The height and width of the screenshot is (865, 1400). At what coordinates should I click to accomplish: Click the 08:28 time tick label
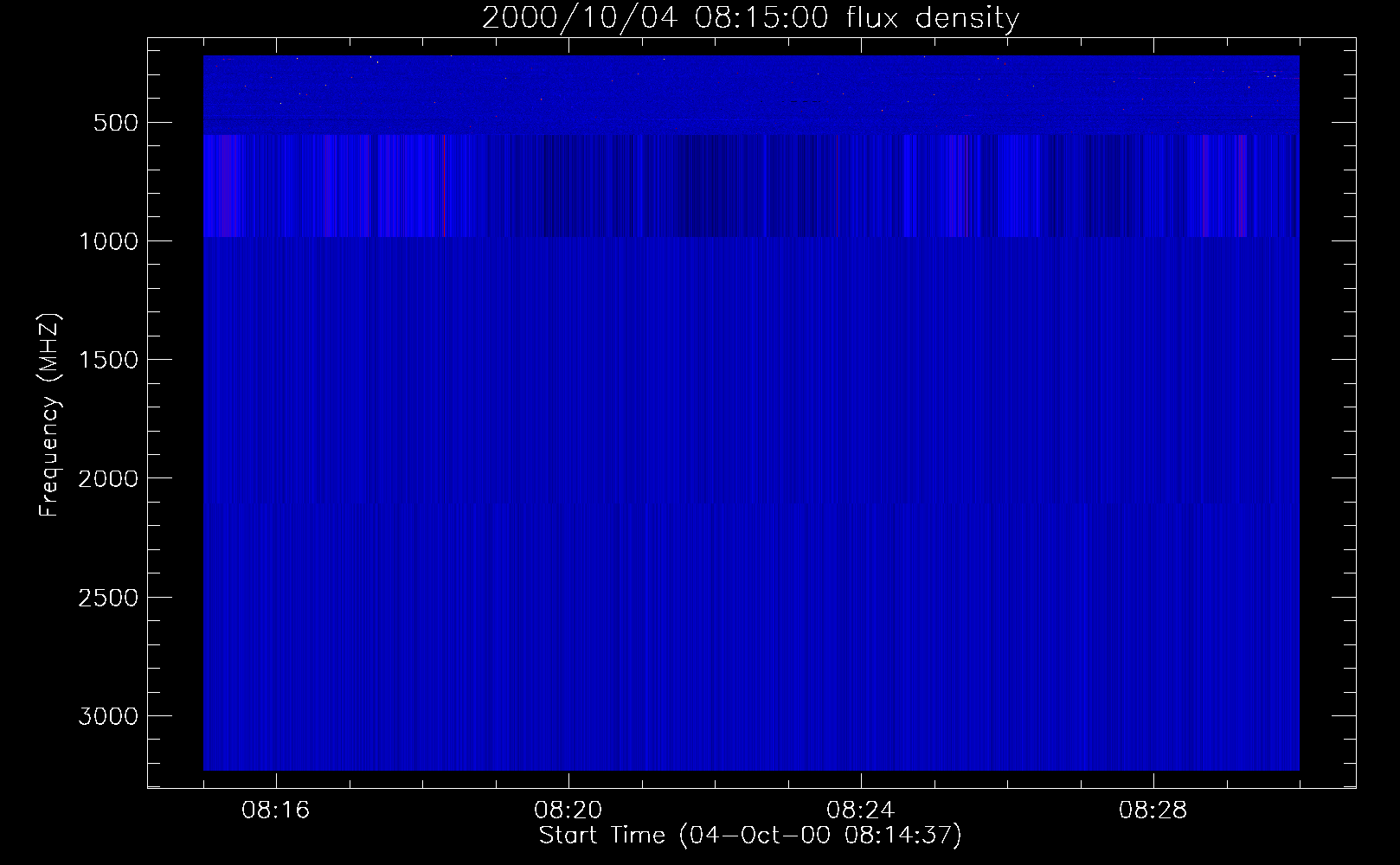point(1153,811)
